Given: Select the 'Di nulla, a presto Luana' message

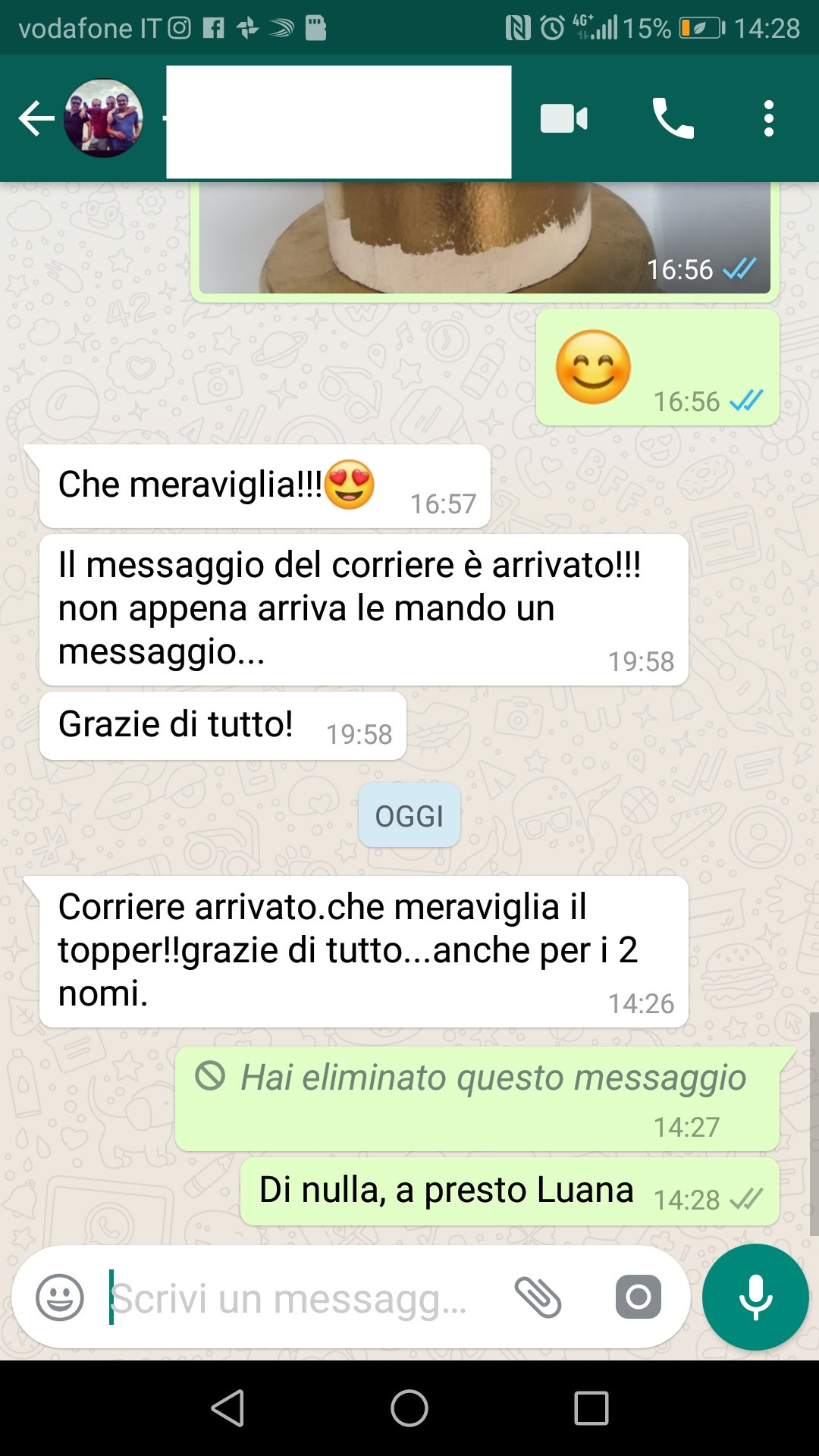Looking at the screenshot, I should point(510,1191).
